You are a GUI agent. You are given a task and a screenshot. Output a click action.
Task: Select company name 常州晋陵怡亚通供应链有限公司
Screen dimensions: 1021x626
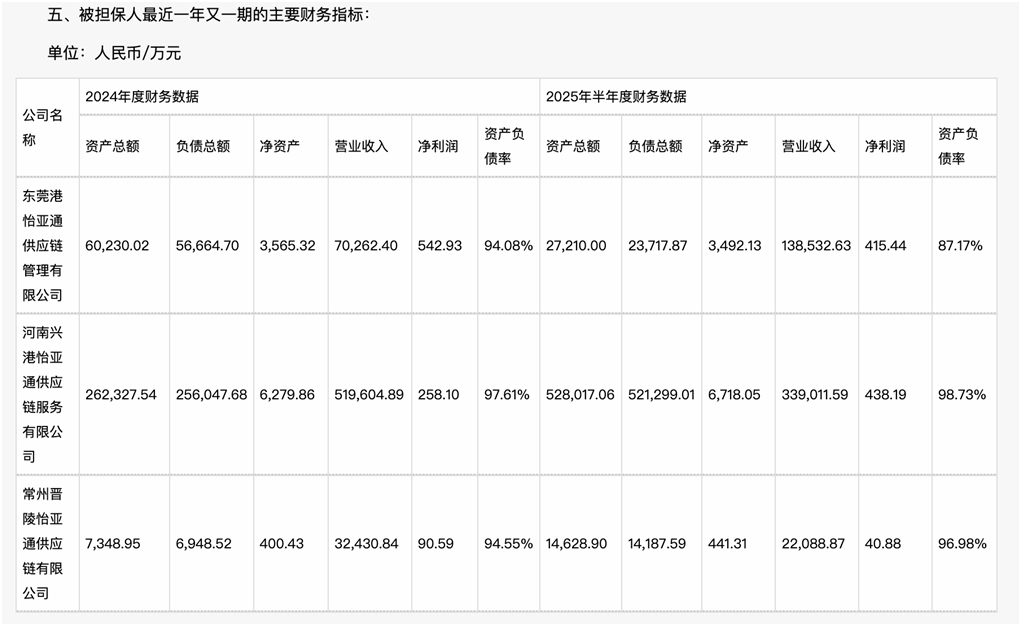click(43, 543)
